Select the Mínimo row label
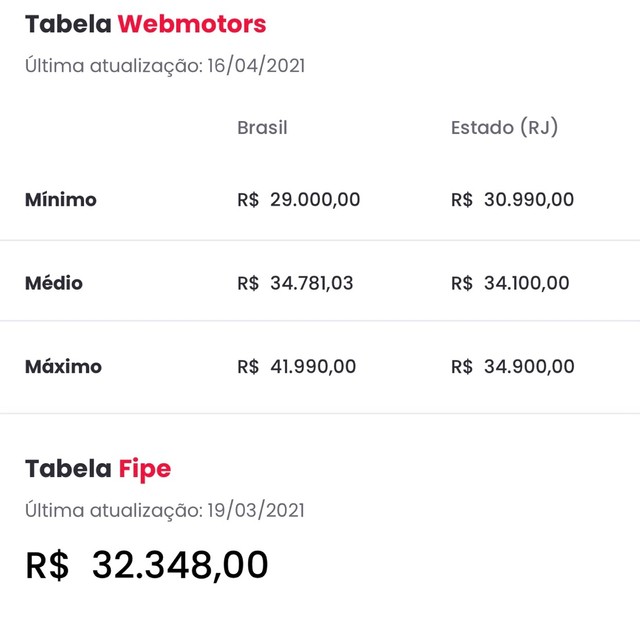Image resolution: width=640 pixels, height=626 pixels. click(x=61, y=200)
